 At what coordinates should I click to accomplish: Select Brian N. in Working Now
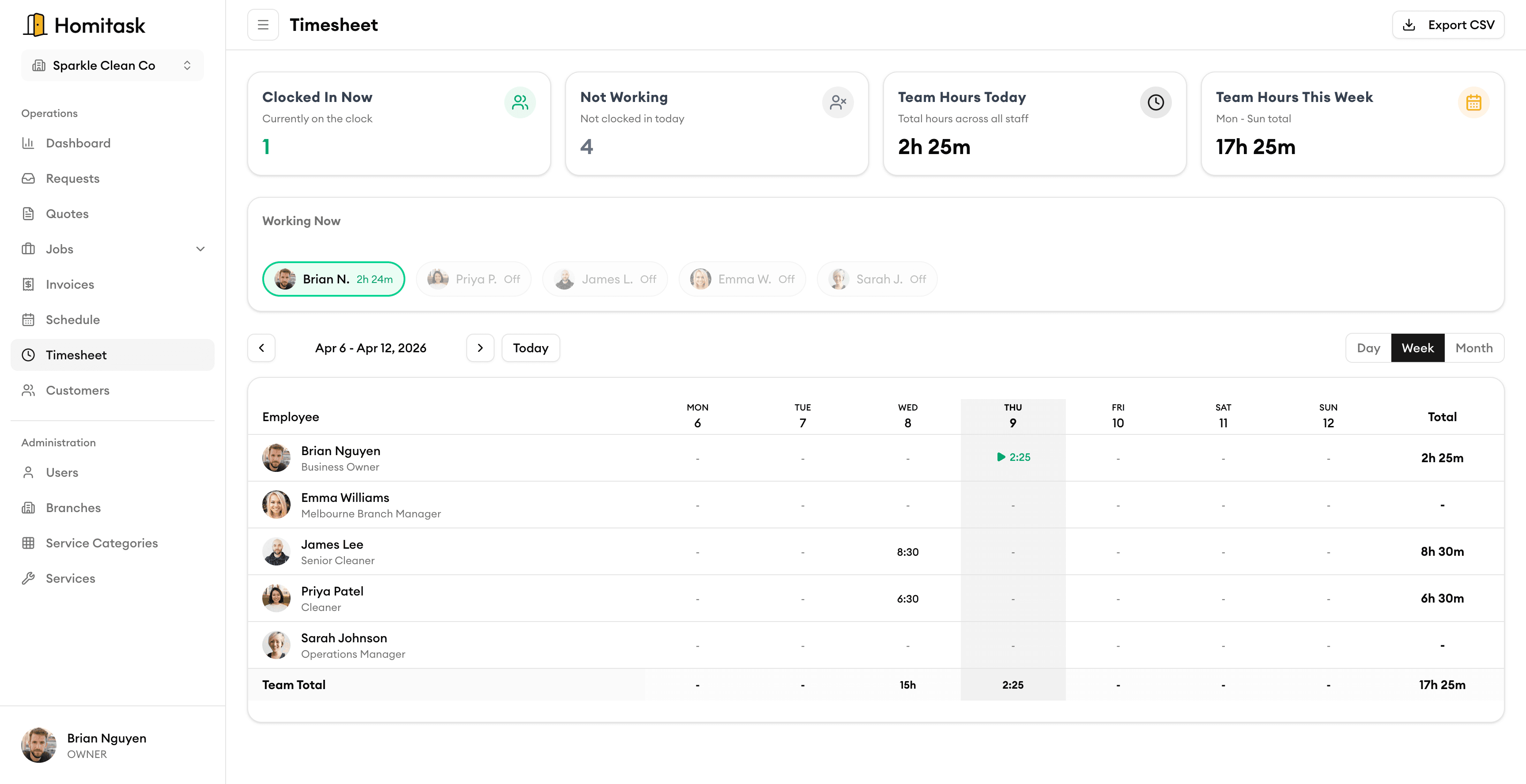[333, 278]
